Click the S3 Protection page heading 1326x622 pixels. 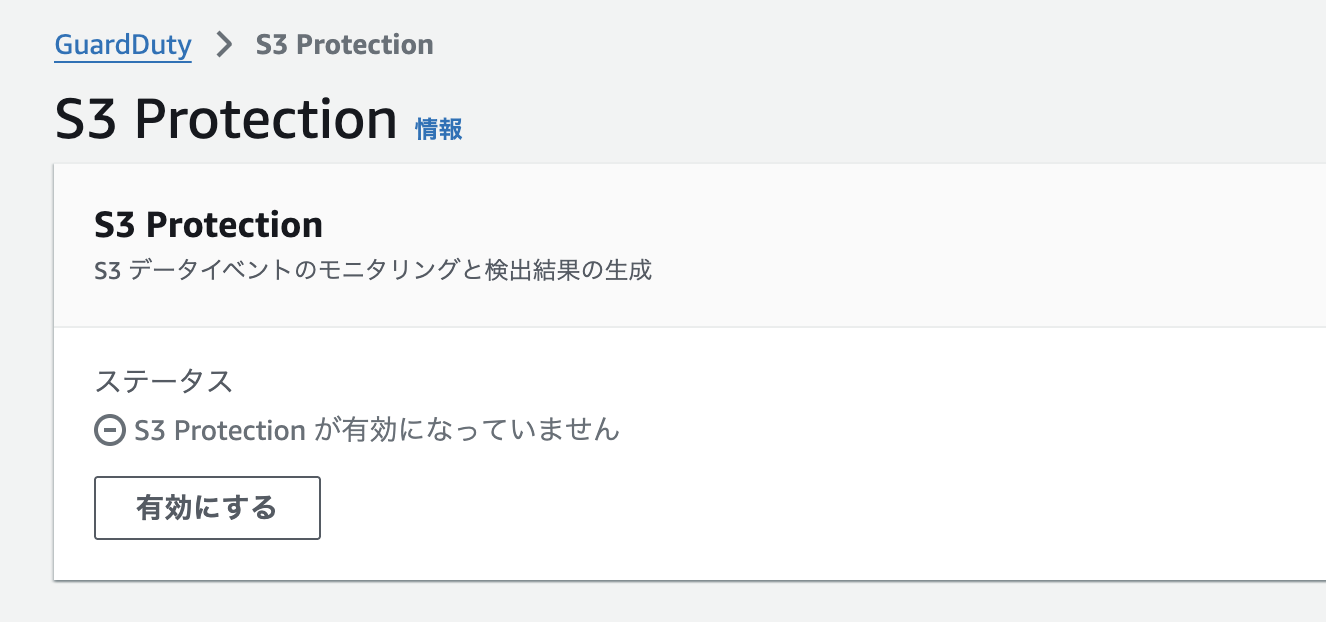click(224, 117)
